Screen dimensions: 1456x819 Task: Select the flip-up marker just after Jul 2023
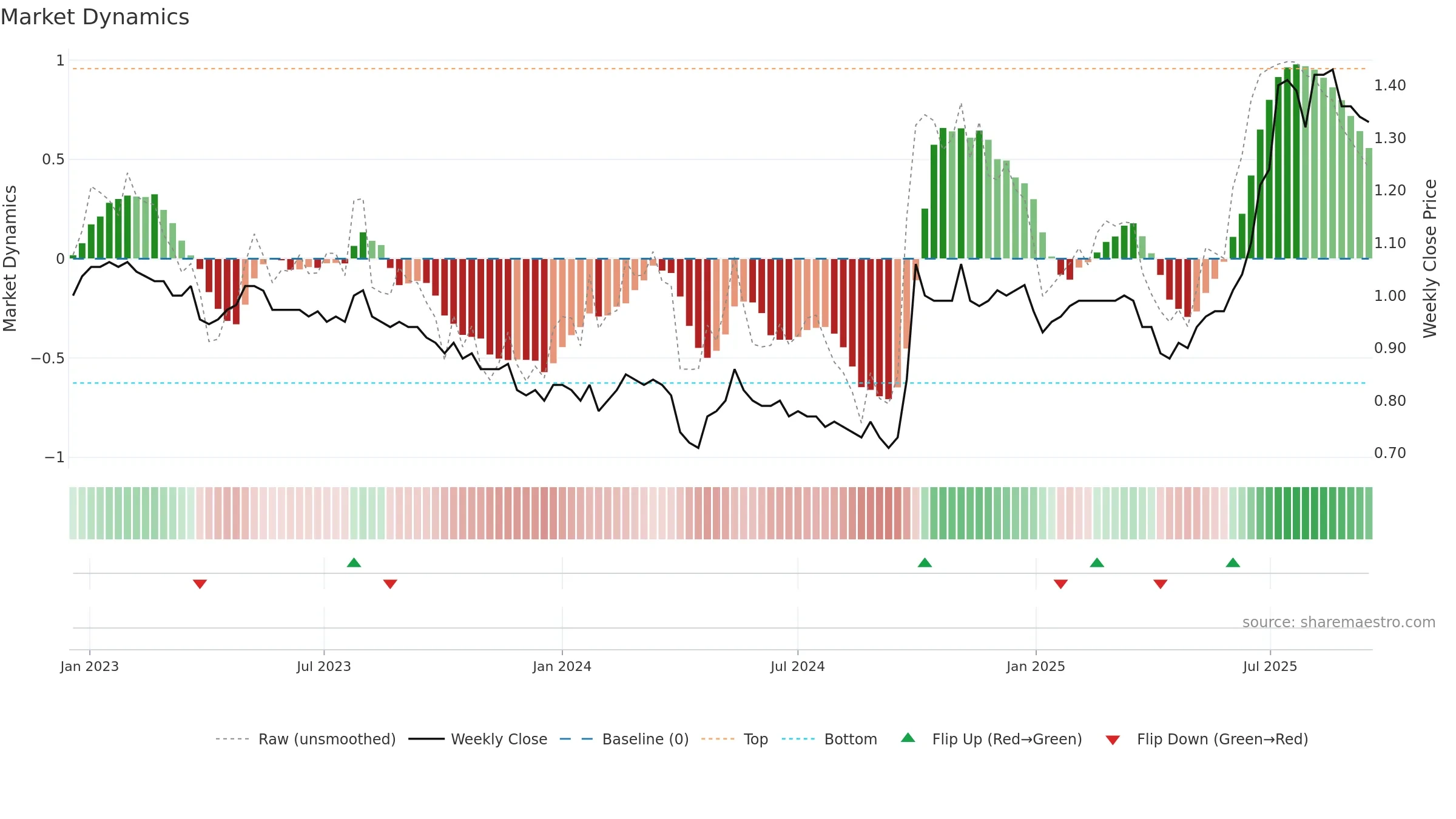[x=354, y=562]
